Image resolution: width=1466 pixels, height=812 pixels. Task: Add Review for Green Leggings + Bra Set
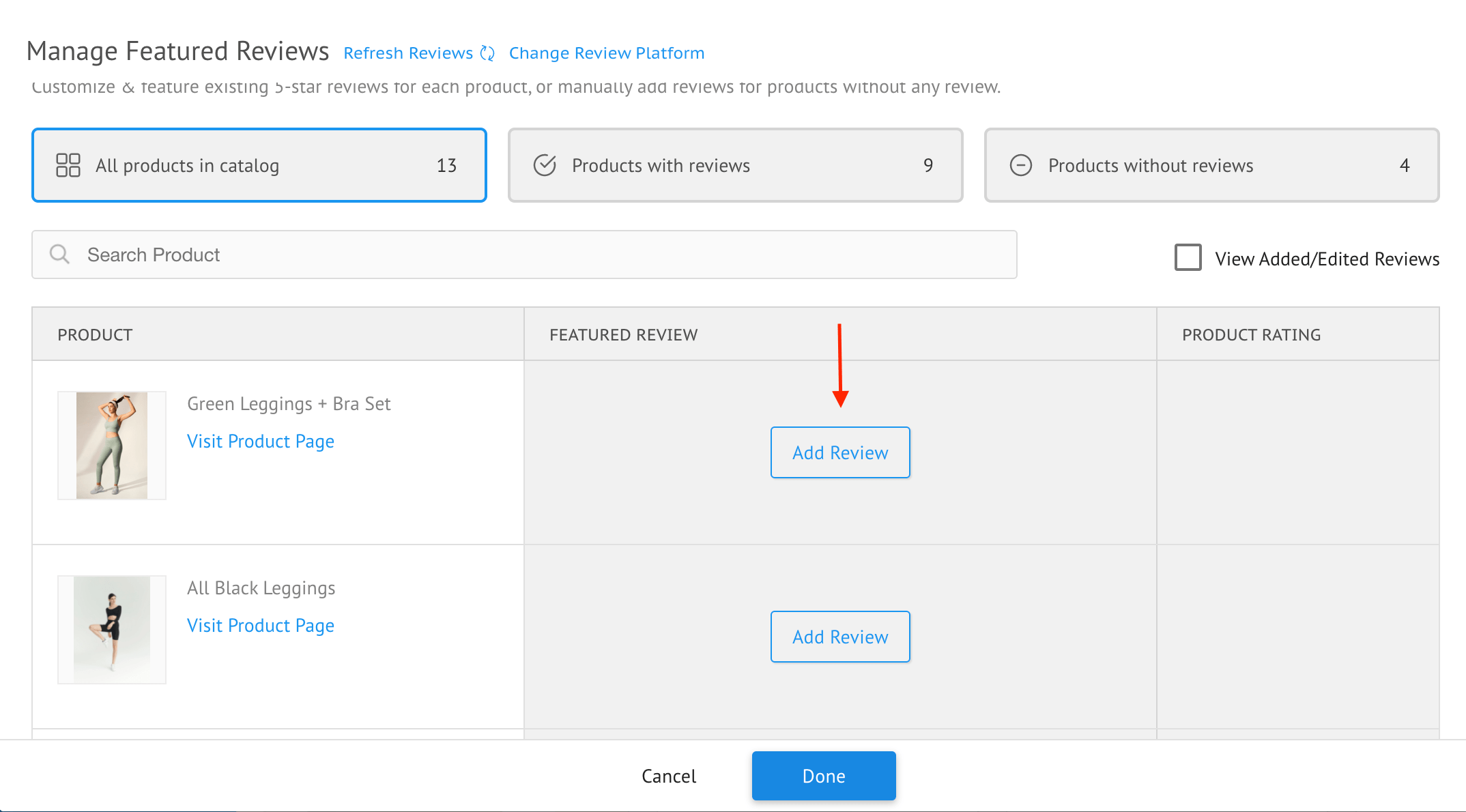pos(840,452)
